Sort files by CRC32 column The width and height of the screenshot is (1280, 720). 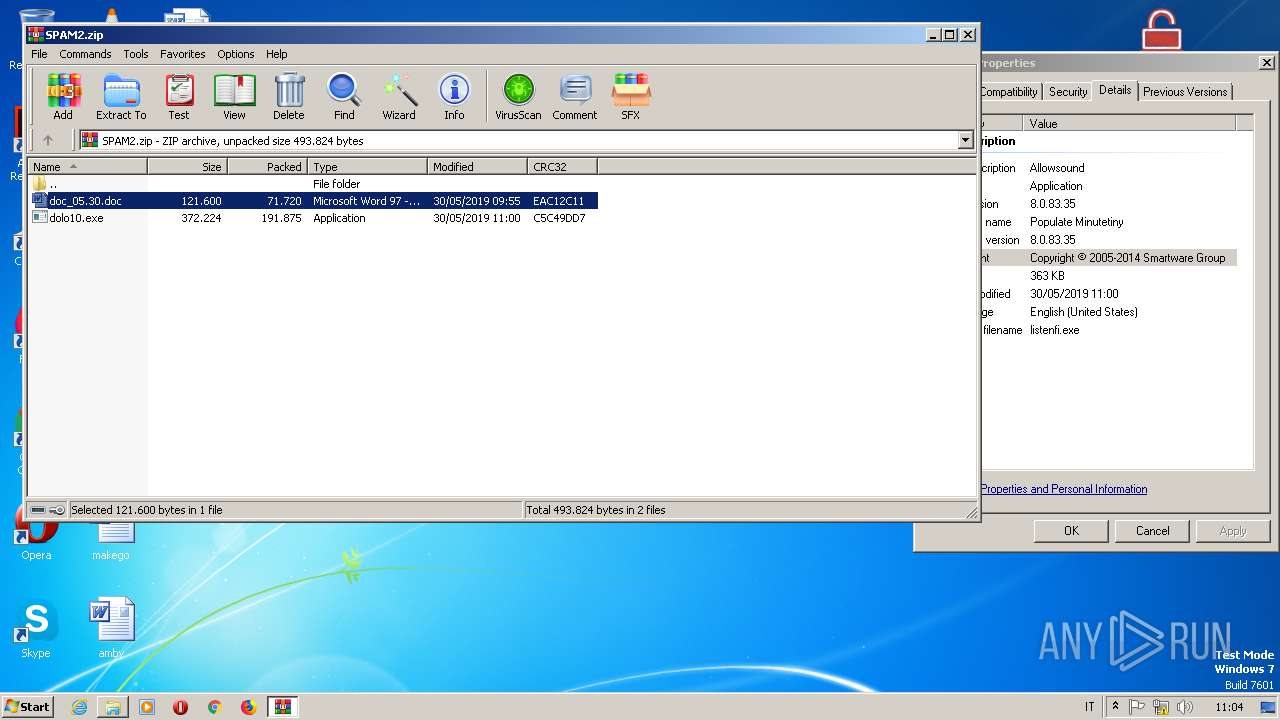coord(562,167)
